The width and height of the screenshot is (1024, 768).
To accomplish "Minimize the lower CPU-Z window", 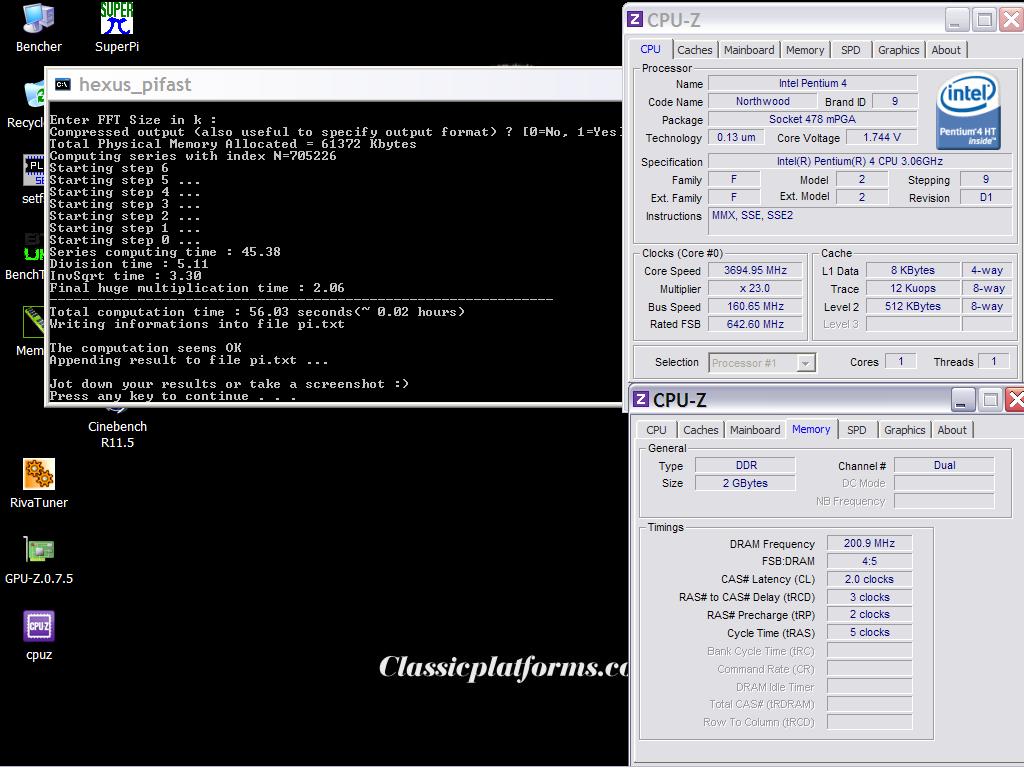I will click(961, 400).
